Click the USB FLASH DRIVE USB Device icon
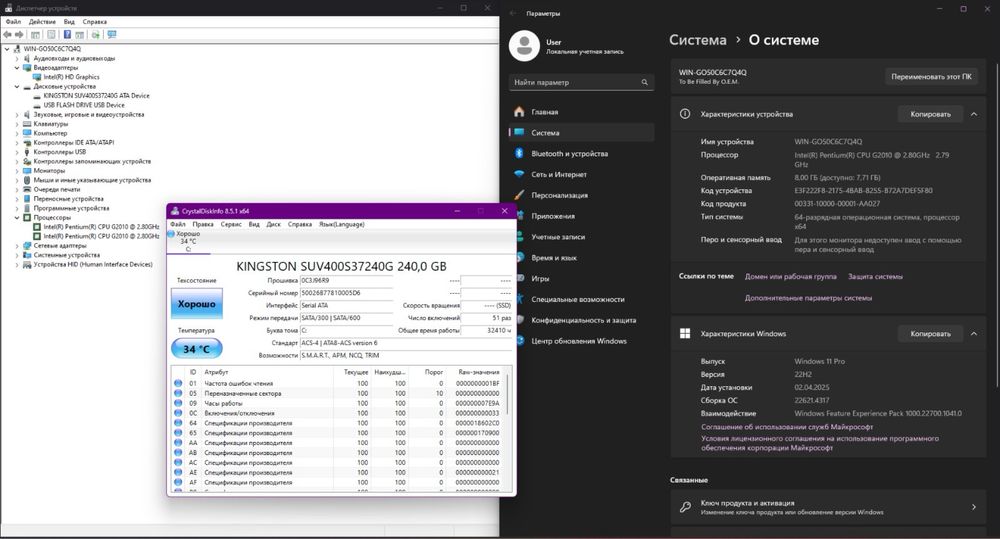The width and height of the screenshot is (1000, 539). click(37, 105)
